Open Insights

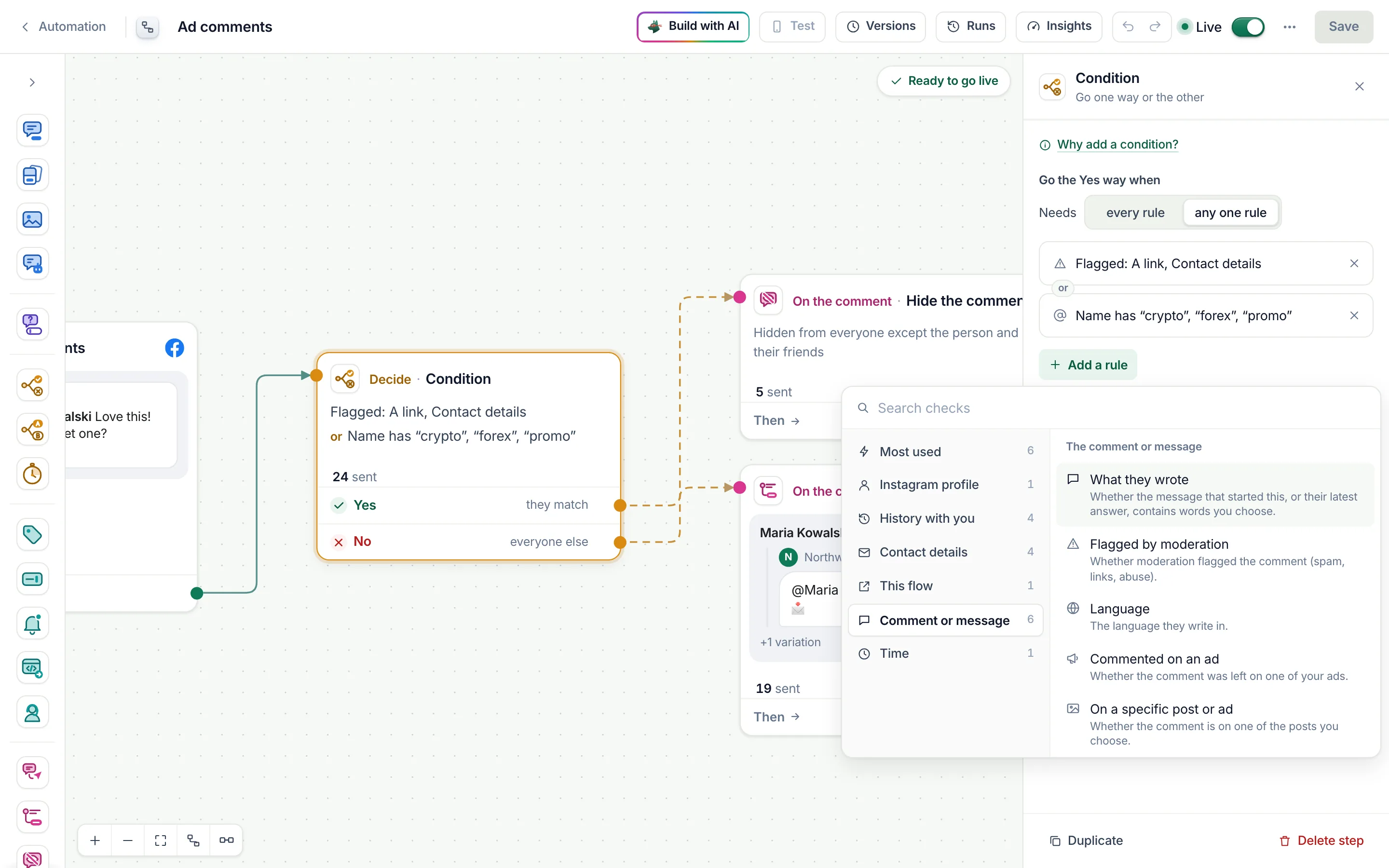pyautogui.click(x=1059, y=27)
